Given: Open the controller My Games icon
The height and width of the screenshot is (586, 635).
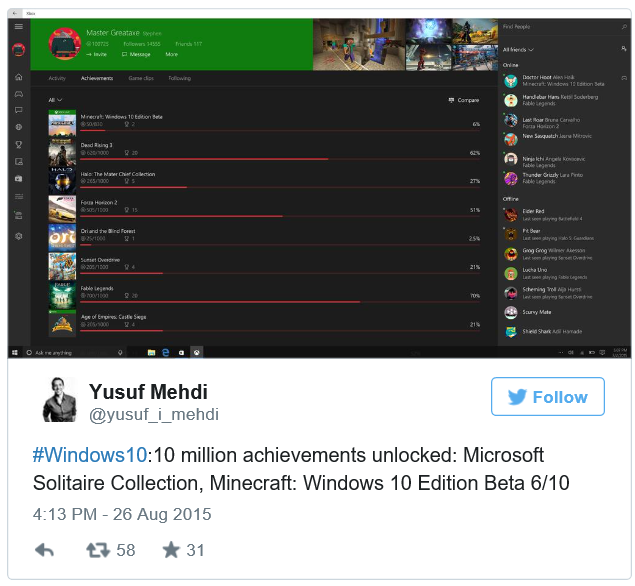Looking at the screenshot, I should click(19, 94).
